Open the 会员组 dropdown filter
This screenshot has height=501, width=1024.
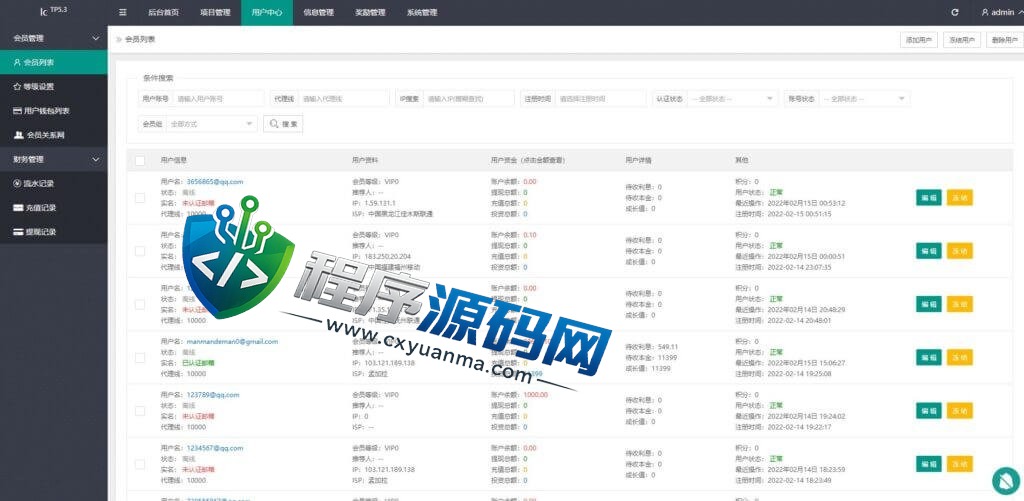coord(212,123)
